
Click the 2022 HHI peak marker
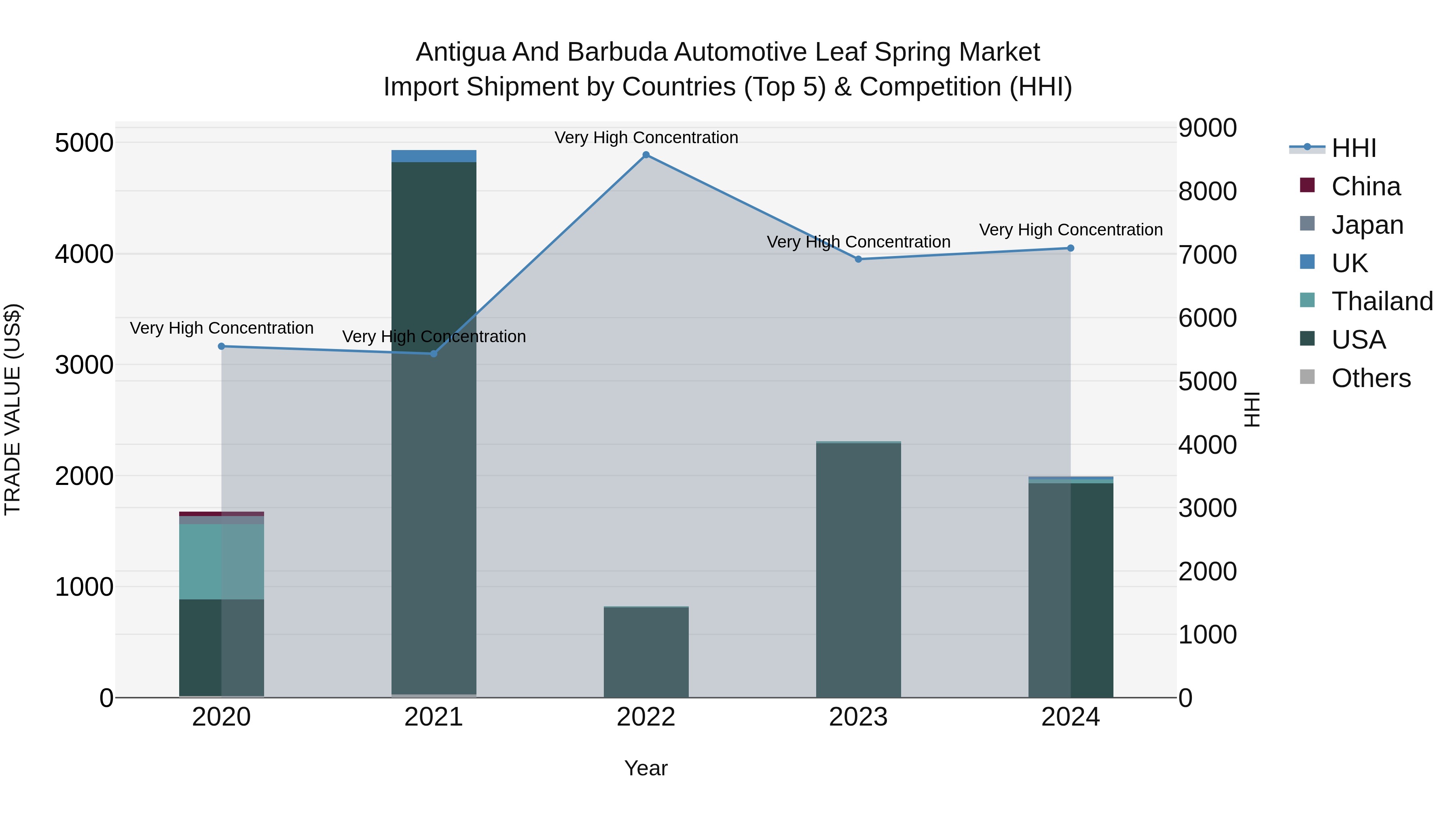coord(646,155)
